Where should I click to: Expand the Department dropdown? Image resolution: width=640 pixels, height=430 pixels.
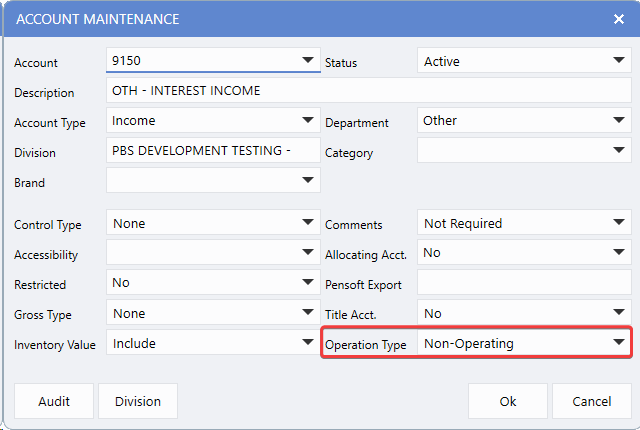(x=619, y=121)
